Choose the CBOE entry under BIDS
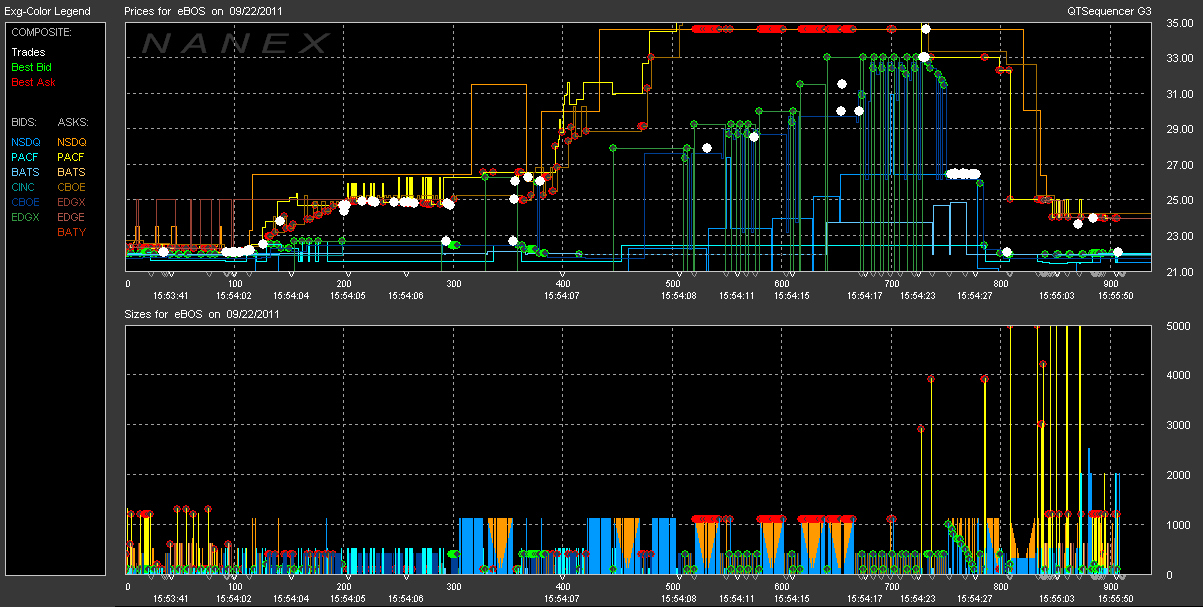The height and width of the screenshot is (607, 1203). pyautogui.click(x=27, y=202)
